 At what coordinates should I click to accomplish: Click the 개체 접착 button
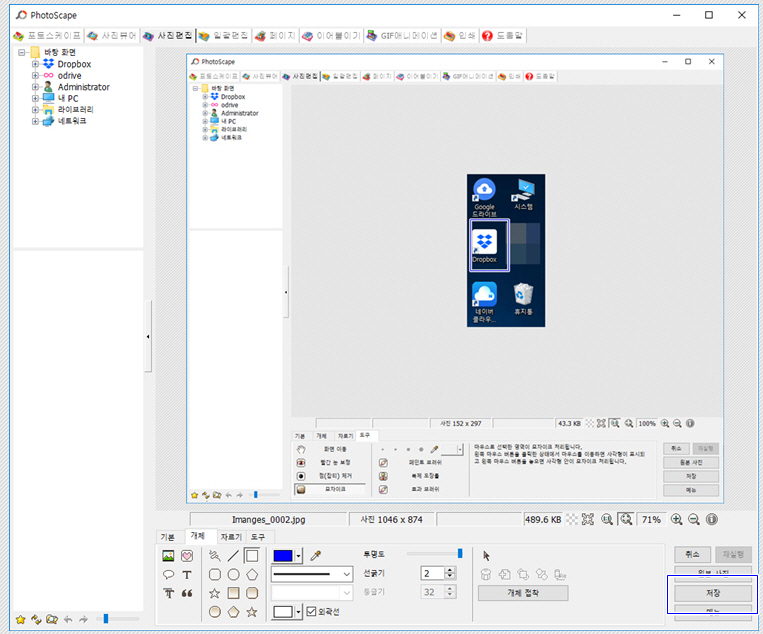pos(523,593)
